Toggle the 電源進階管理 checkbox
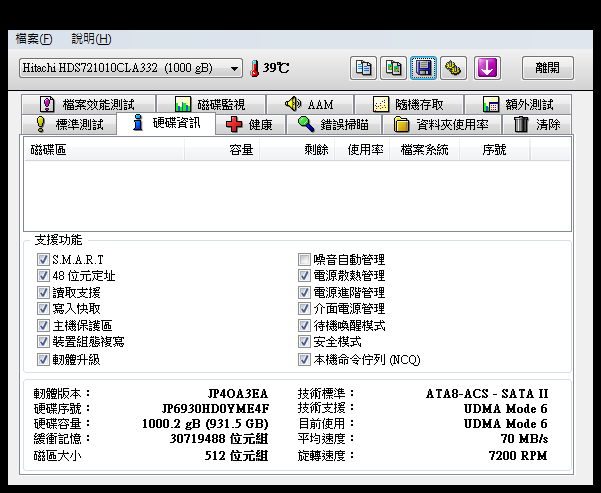Image resolution: width=601 pixels, height=493 pixels. click(304, 293)
